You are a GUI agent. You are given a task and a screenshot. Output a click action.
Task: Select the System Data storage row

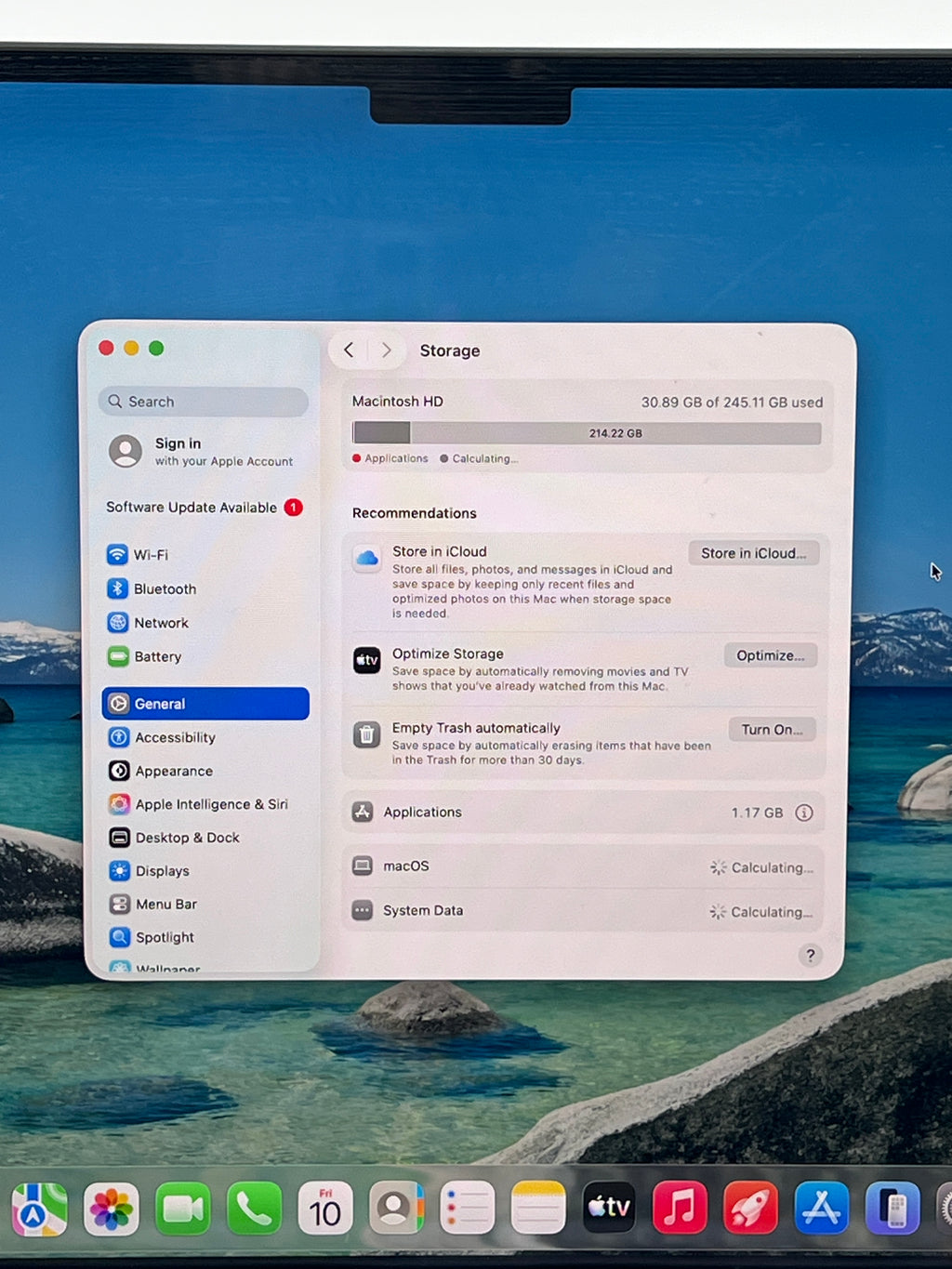(583, 911)
